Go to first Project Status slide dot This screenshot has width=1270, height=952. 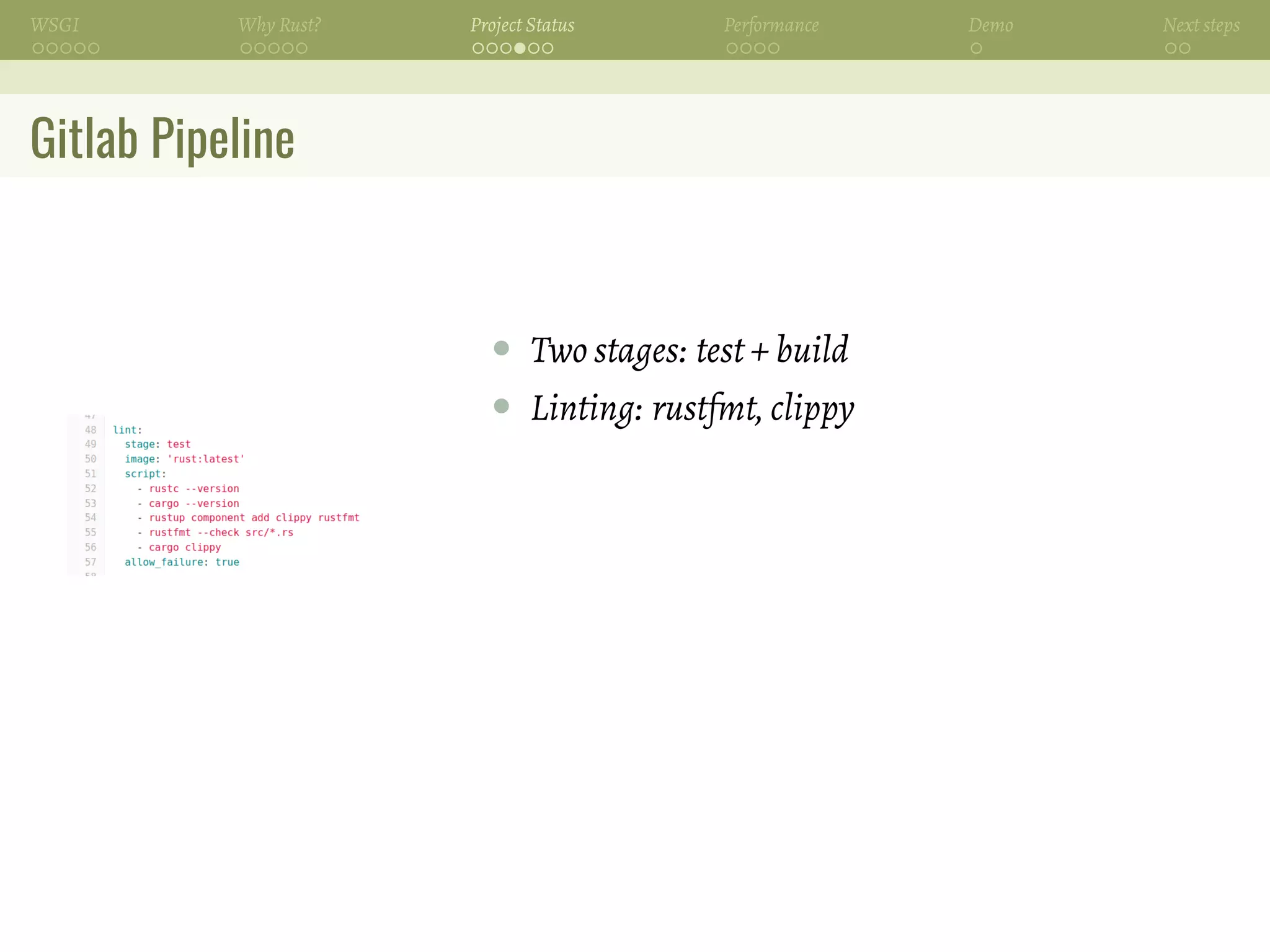pos(478,48)
